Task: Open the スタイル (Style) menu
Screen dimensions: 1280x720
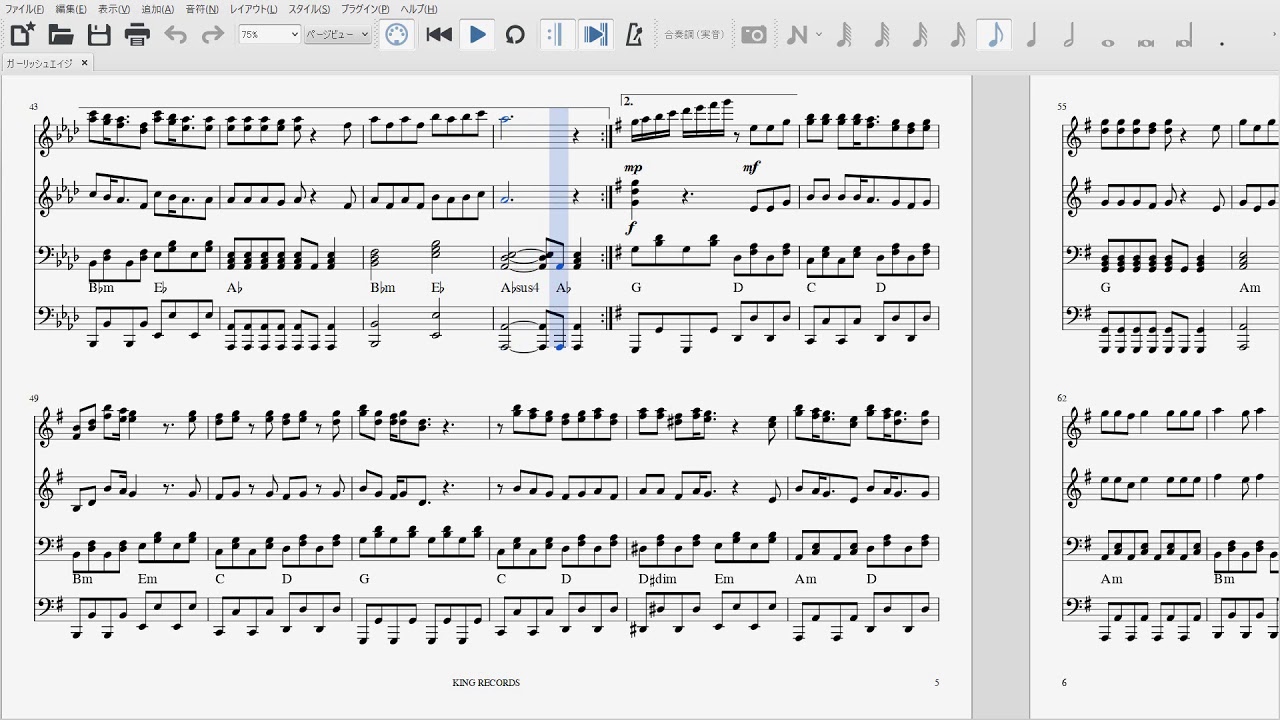Action: point(309,9)
